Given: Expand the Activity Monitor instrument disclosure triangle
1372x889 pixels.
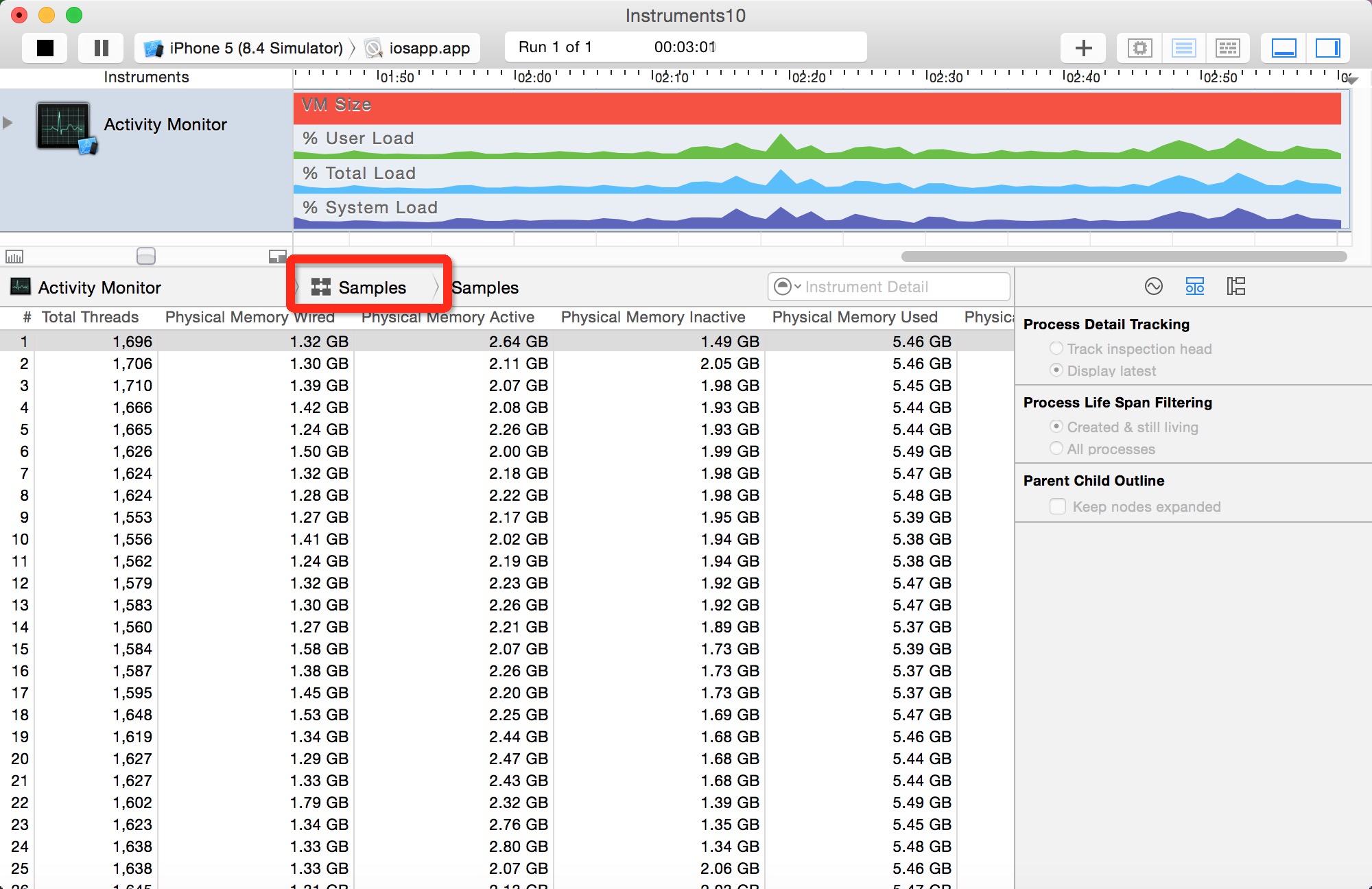Looking at the screenshot, I should [8, 123].
